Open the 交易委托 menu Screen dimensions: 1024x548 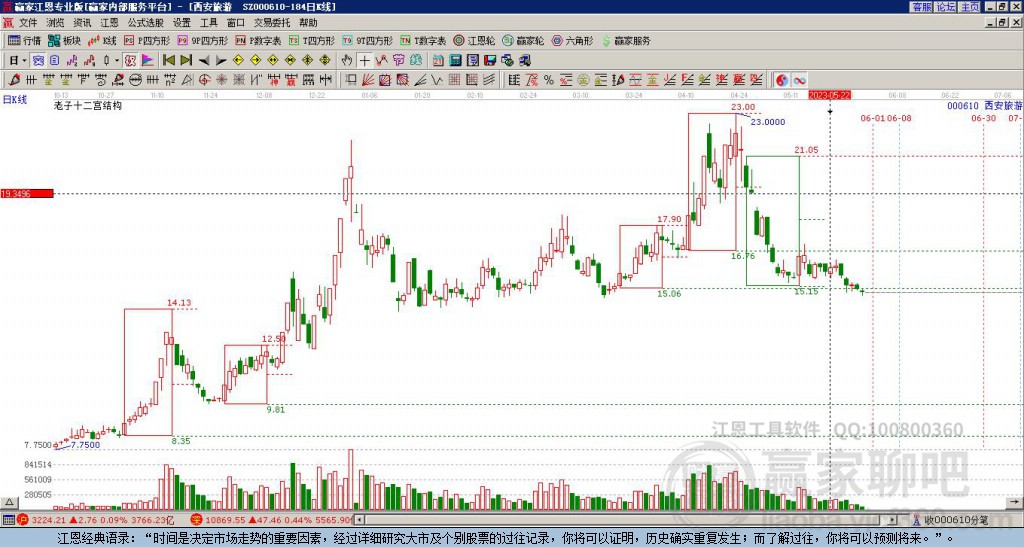point(272,23)
